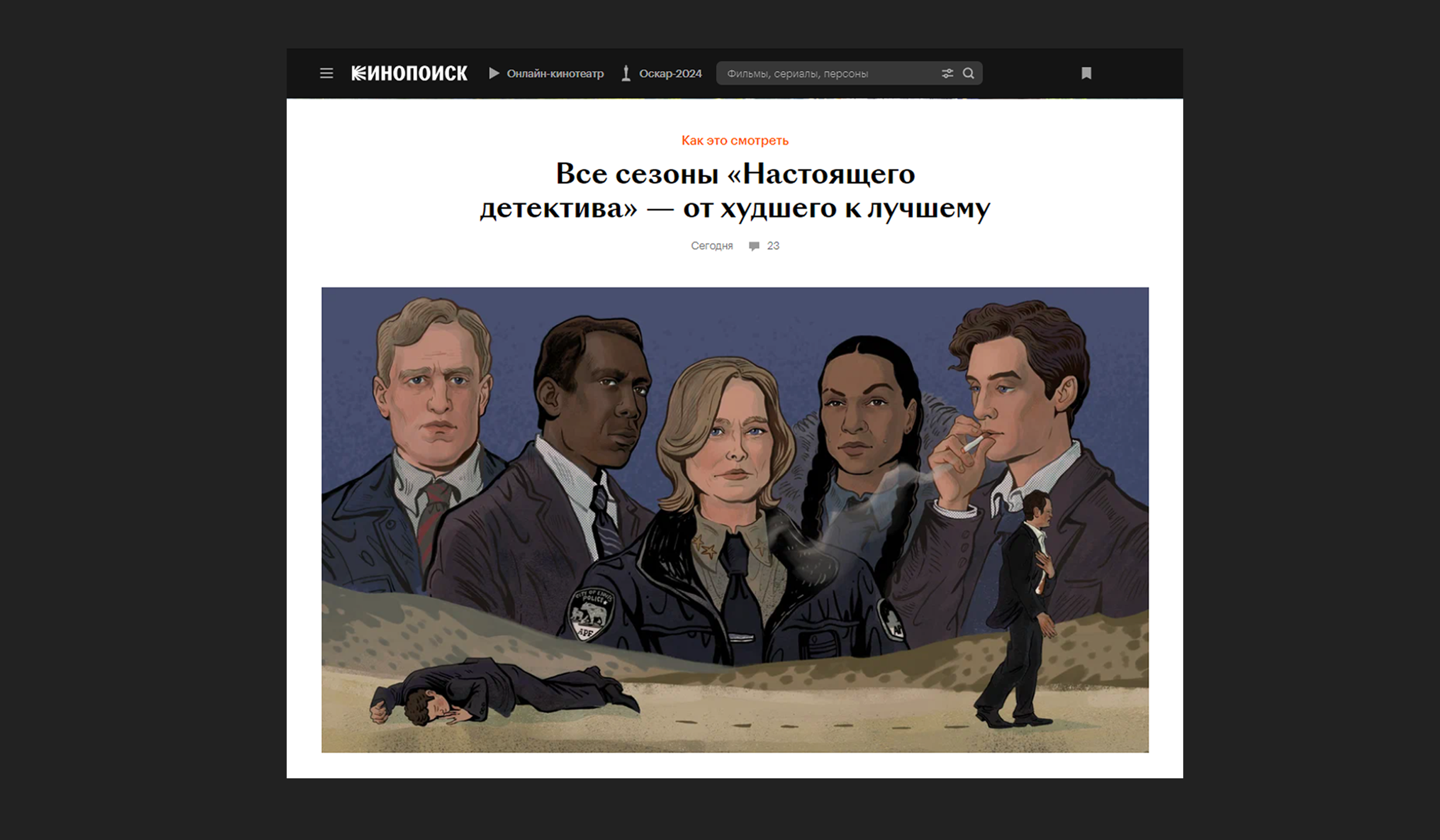Image resolution: width=1440 pixels, height=840 pixels.
Task: Open the hamburger navigation menu
Action: pyautogui.click(x=326, y=74)
